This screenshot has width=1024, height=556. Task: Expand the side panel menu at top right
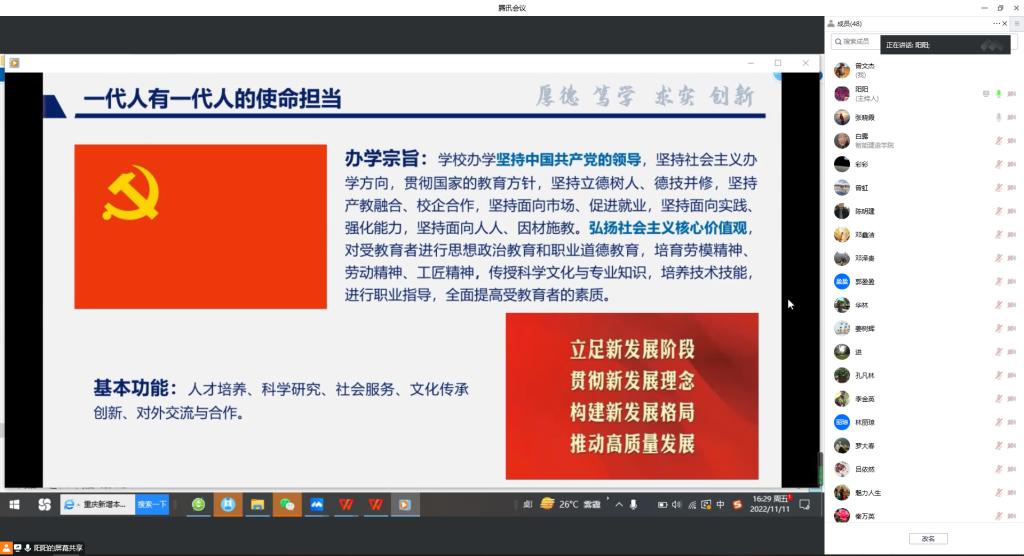[1017, 23]
